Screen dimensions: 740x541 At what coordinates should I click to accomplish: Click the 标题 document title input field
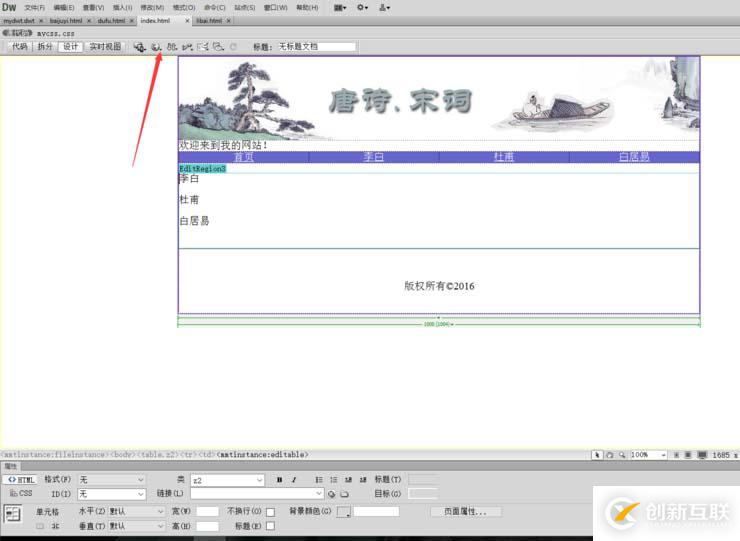(317, 47)
